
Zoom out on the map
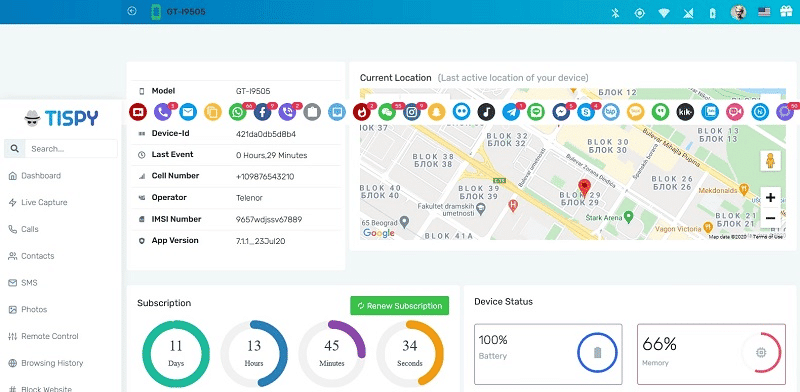click(x=770, y=218)
